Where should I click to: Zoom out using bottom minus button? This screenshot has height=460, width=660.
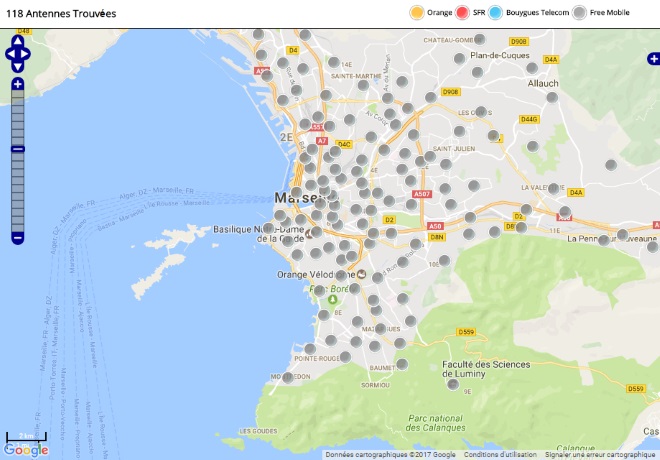pos(17,237)
